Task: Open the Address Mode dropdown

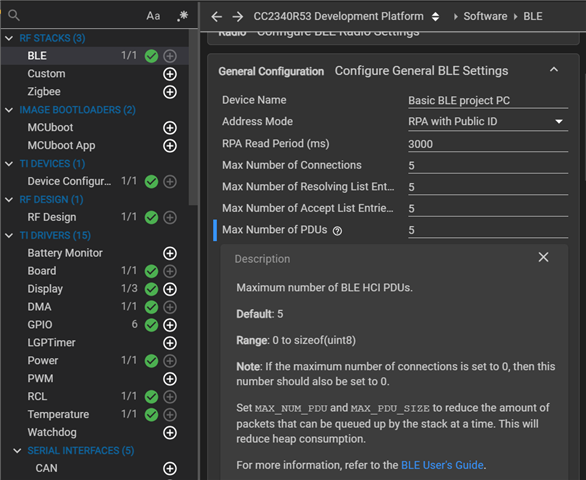Action: (488, 121)
